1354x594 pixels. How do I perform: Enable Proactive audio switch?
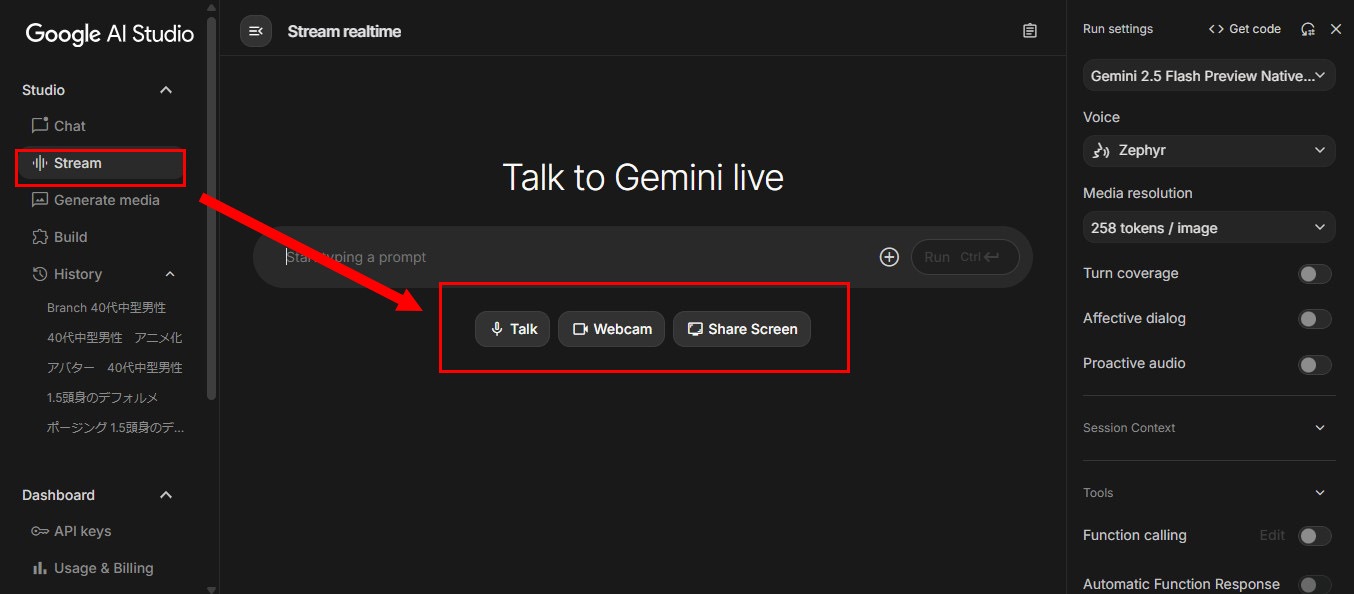point(1314,364)
